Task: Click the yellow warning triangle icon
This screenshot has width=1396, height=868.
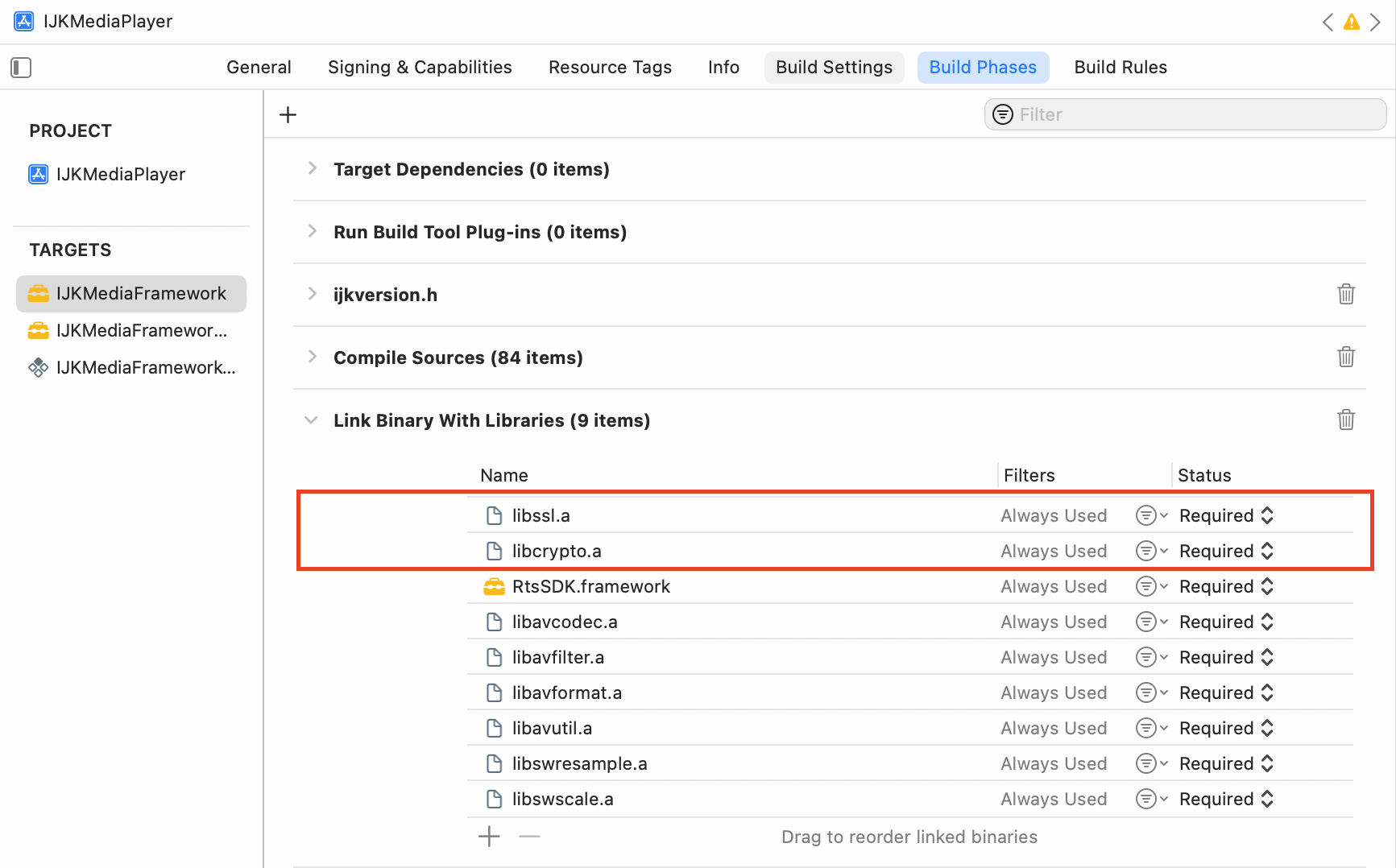Action: point(1352,22)
